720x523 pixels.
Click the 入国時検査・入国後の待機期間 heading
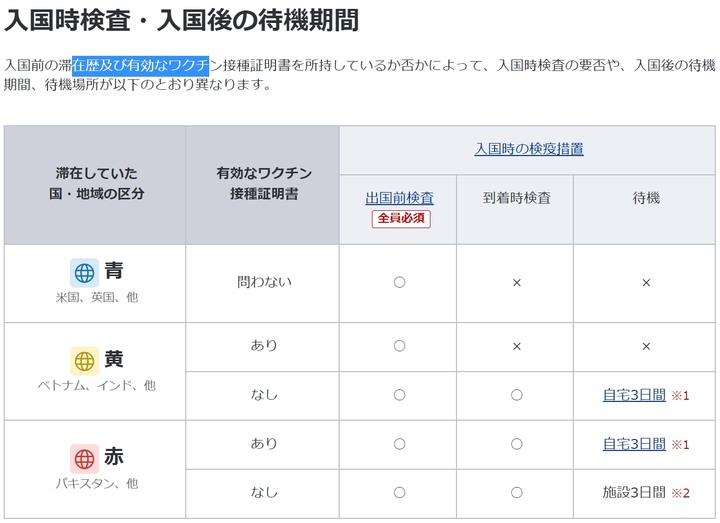pyautogui.click(x=182, y=20)
